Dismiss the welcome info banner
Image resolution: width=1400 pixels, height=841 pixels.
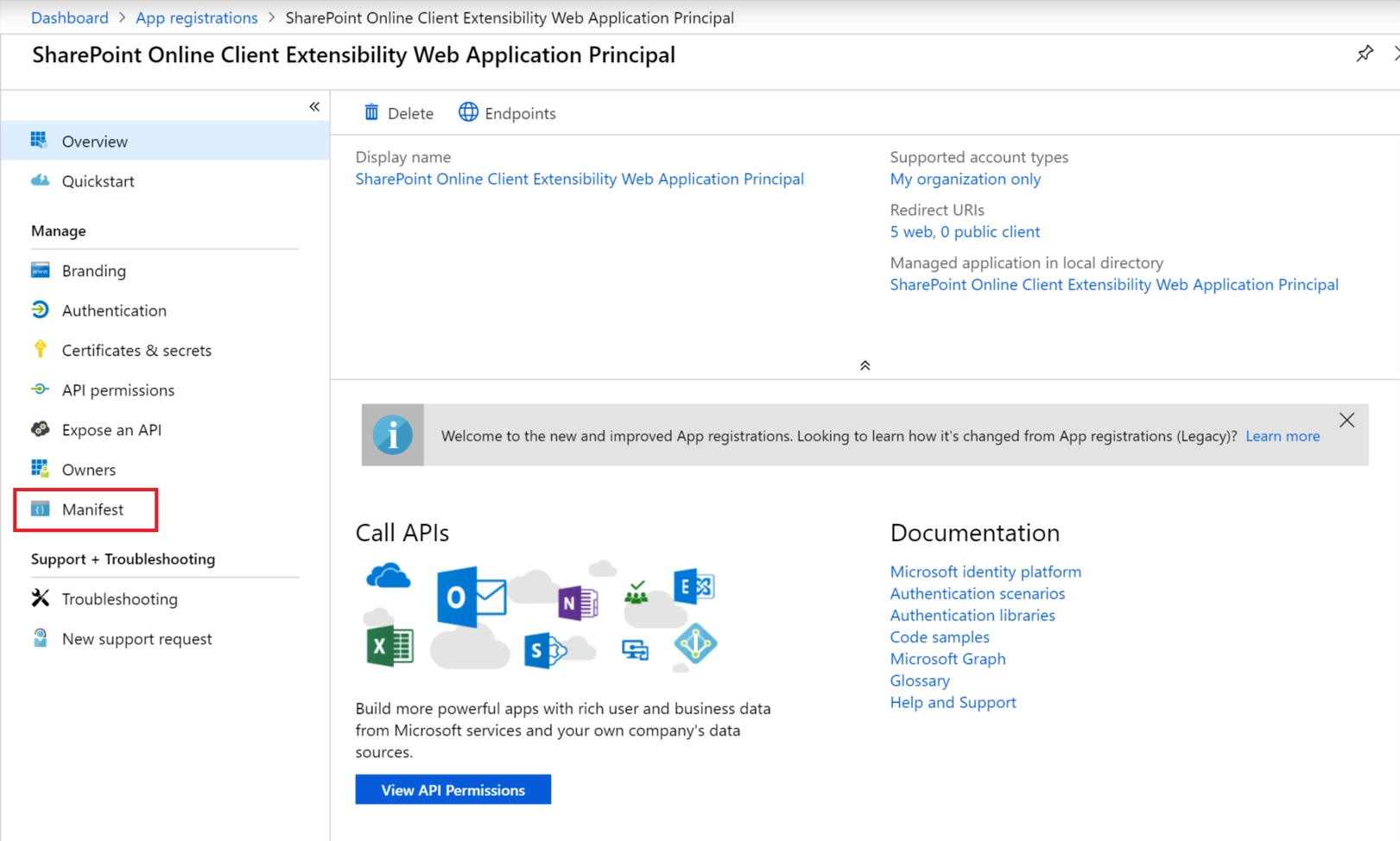[1346, 420]
